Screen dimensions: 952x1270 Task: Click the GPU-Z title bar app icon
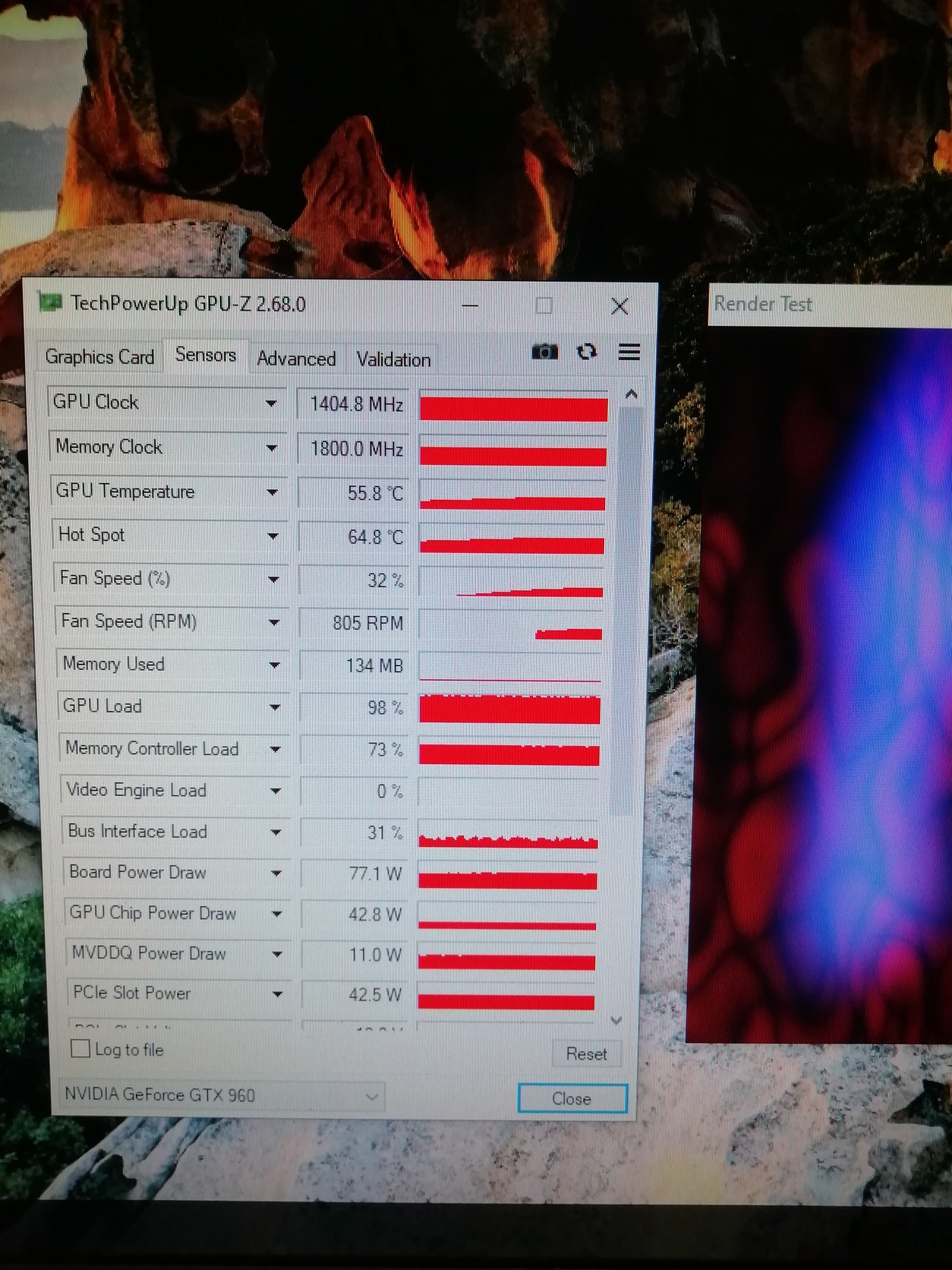(x=50, y=302)
